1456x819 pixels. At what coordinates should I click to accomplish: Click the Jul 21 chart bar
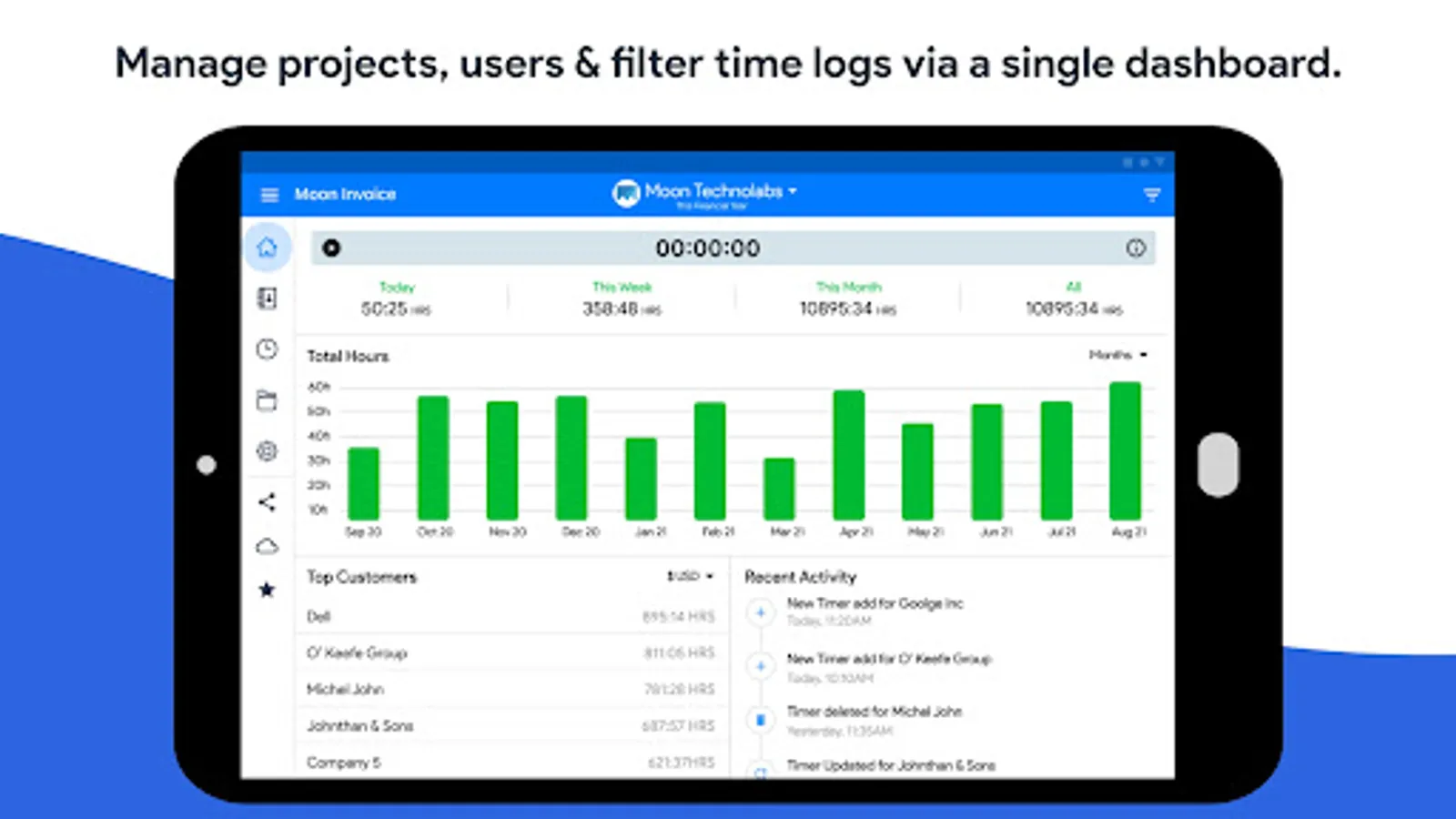[1057, 461]
